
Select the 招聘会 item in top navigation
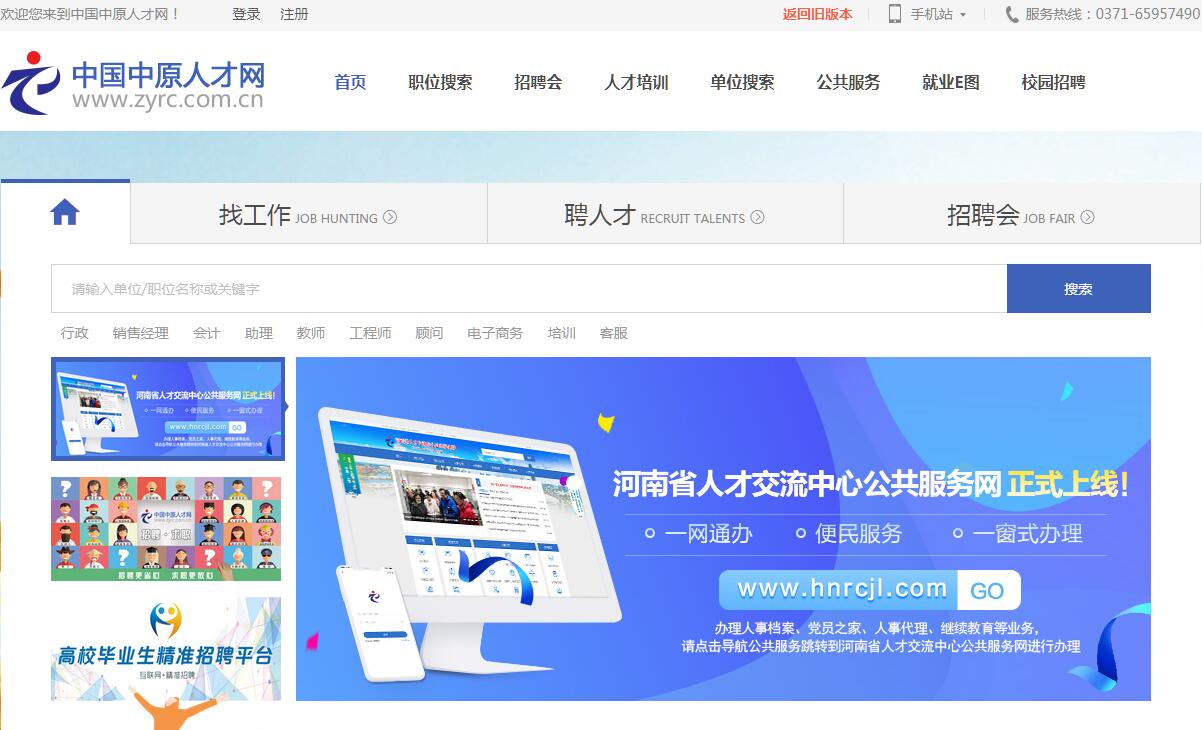coord(538,82)
